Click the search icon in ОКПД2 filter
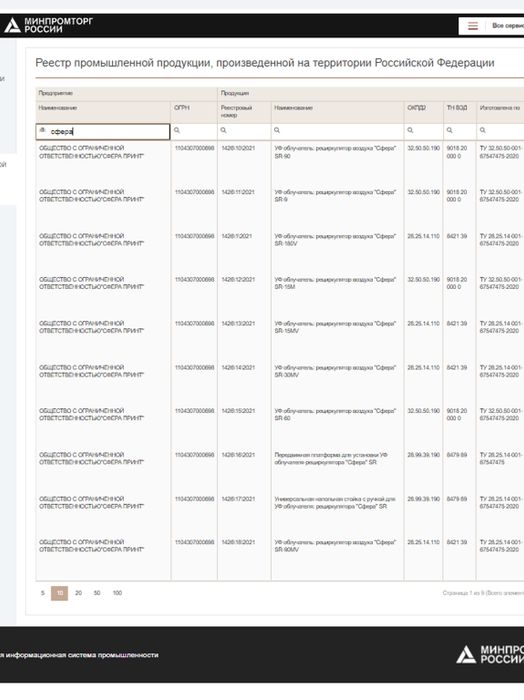 (x=410, y=130)
